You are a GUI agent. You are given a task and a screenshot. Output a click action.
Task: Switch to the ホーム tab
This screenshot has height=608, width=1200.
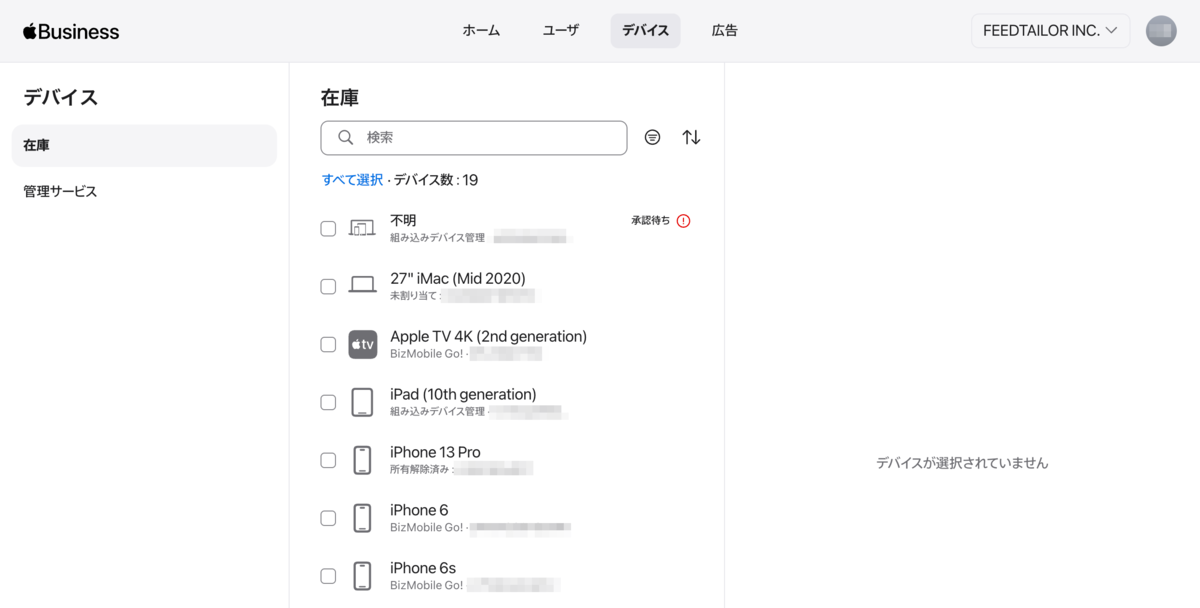pyautogui.click(x=481, y=31)
